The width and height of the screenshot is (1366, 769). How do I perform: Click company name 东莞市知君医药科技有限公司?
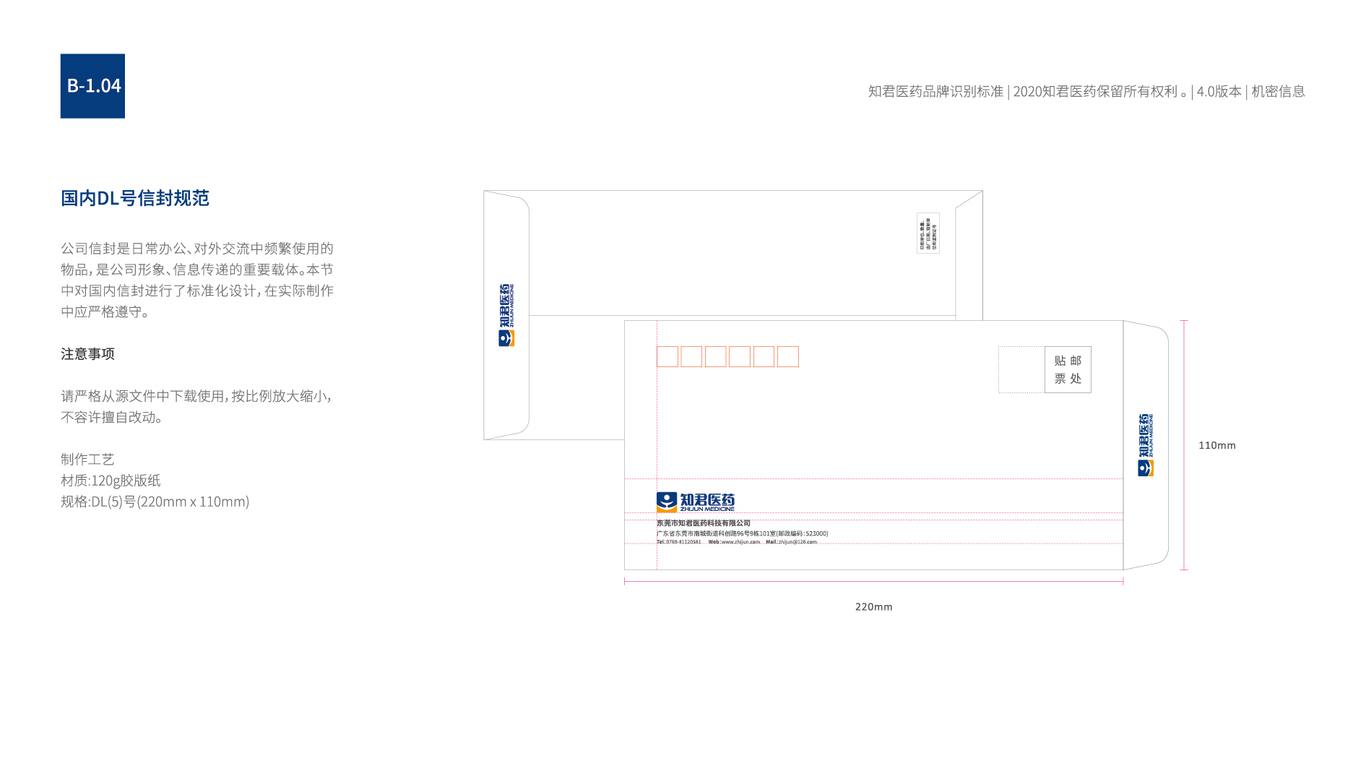pyautogui.click(x=704, y=523)
